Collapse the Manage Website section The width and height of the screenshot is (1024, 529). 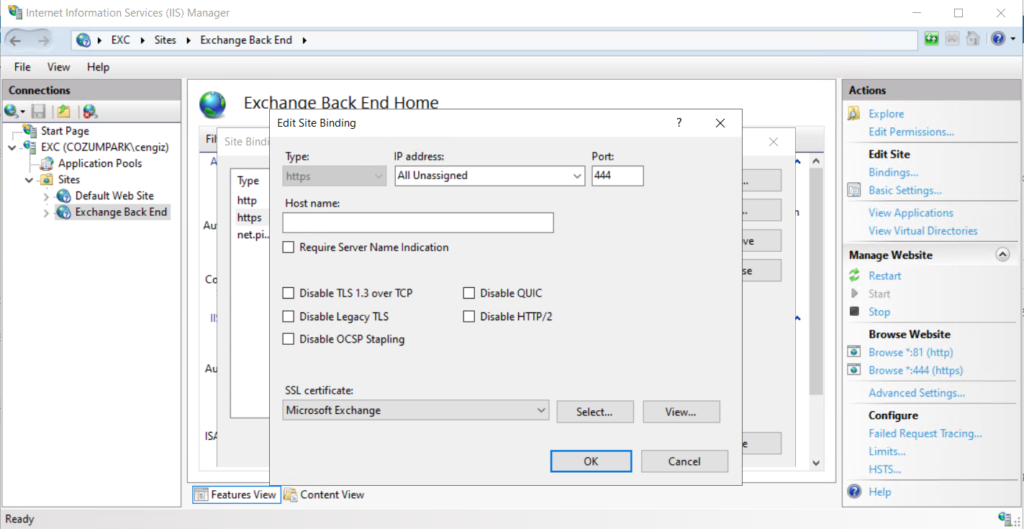pyautogui.click(x=1002, y=255)
